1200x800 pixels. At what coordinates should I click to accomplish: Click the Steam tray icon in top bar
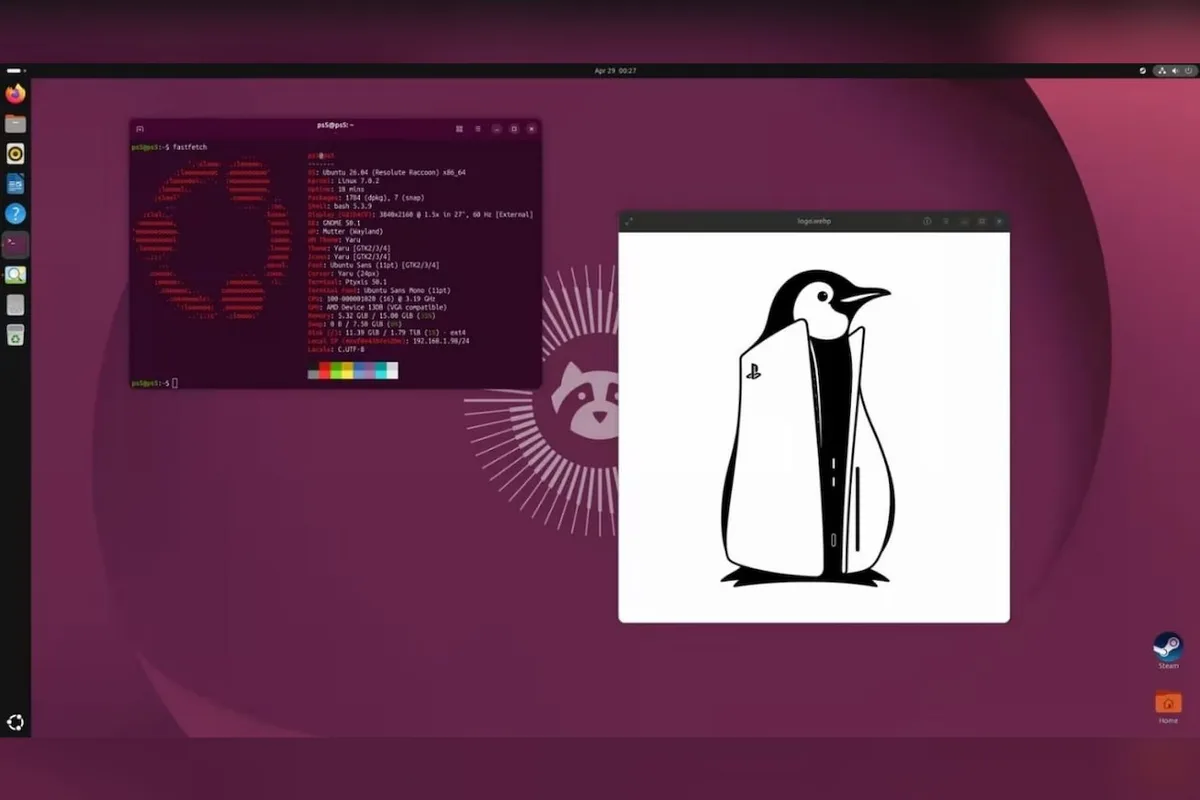[x=1143, y=71]
